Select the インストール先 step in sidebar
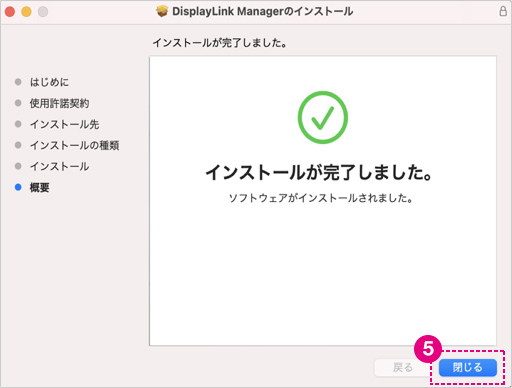Screen dimensions: 512x388 pos(65,124)
